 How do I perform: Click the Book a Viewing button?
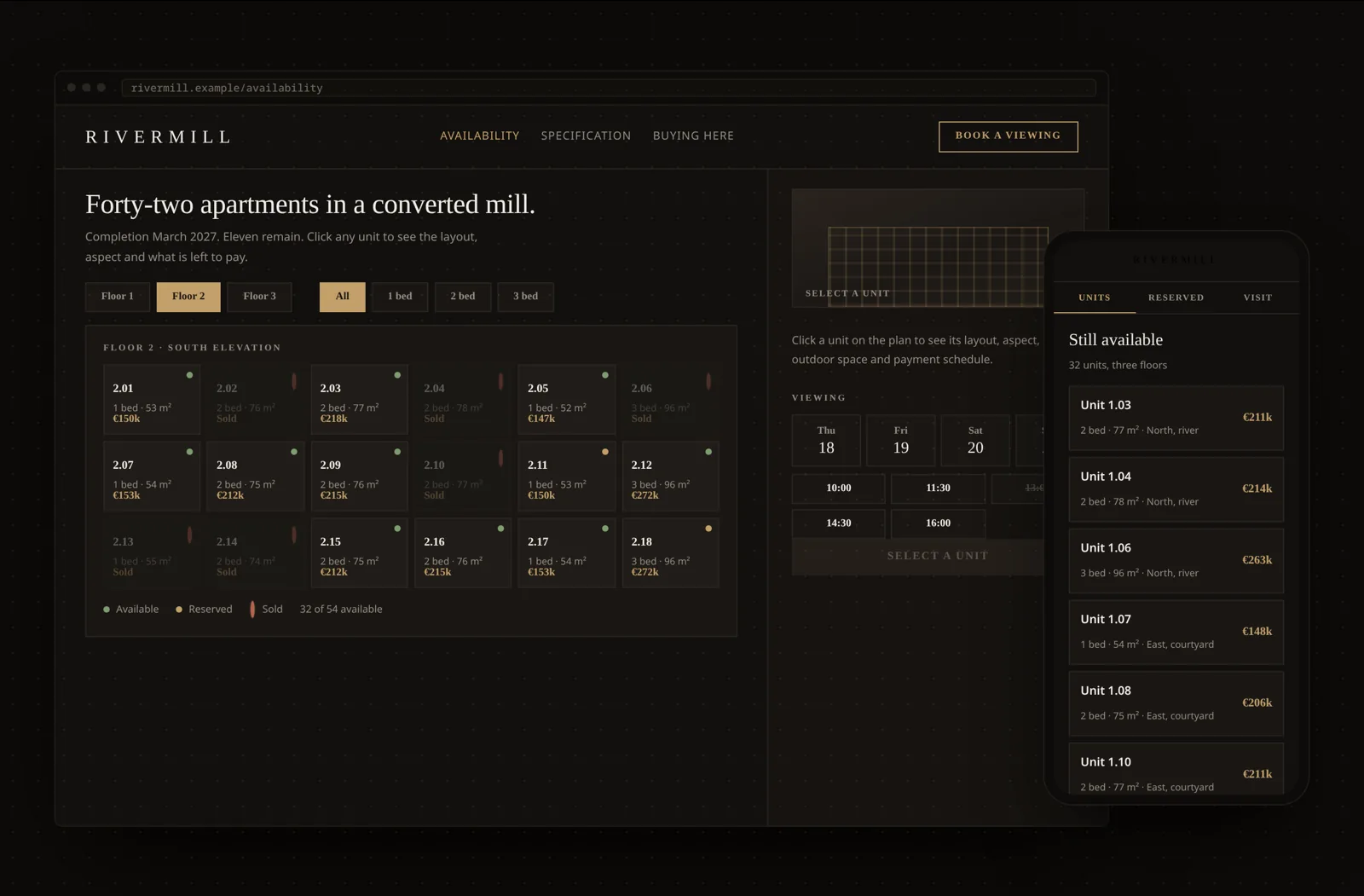[1008, 136]
